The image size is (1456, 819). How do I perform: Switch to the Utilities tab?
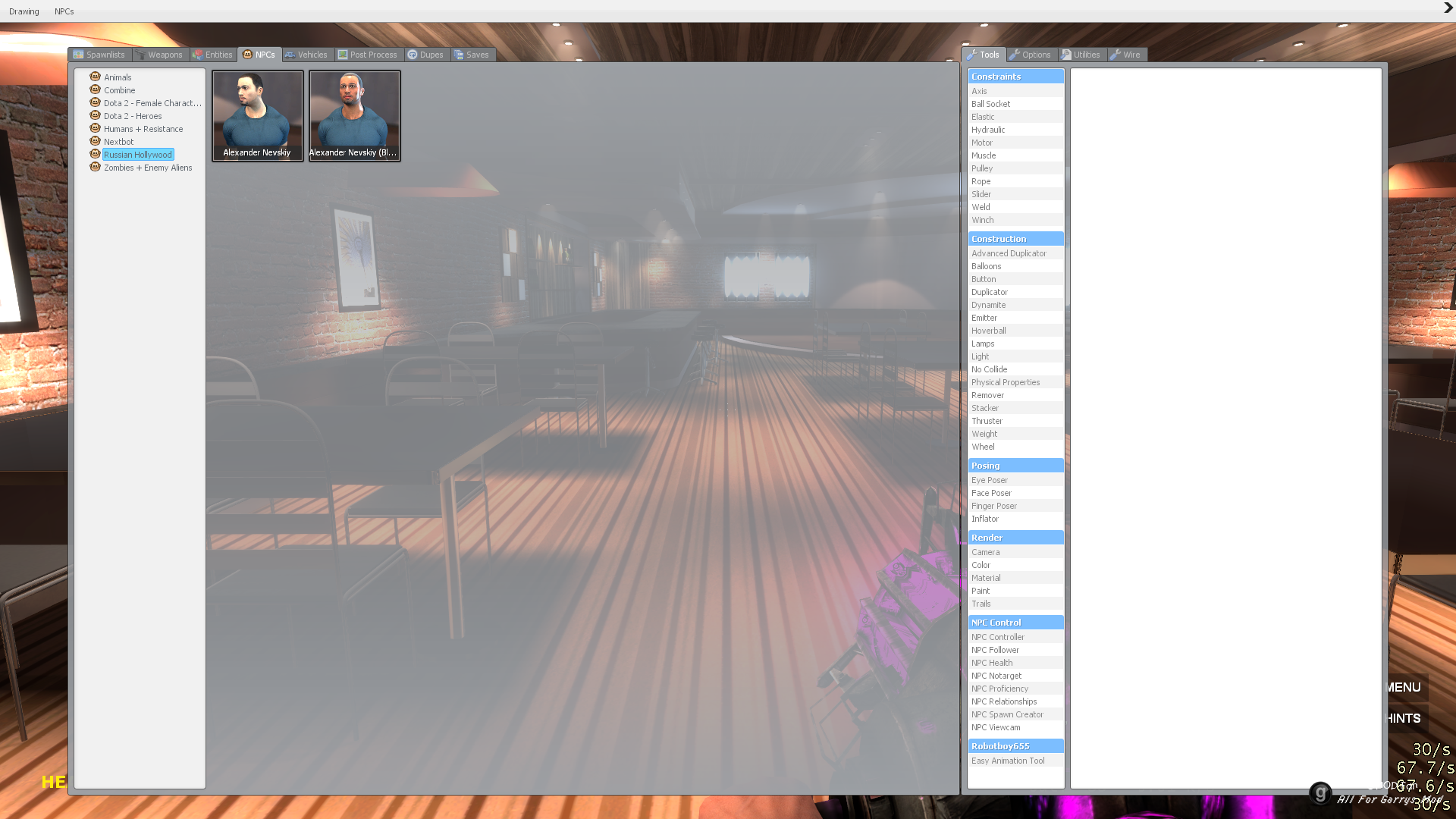tap(1081, 55)
